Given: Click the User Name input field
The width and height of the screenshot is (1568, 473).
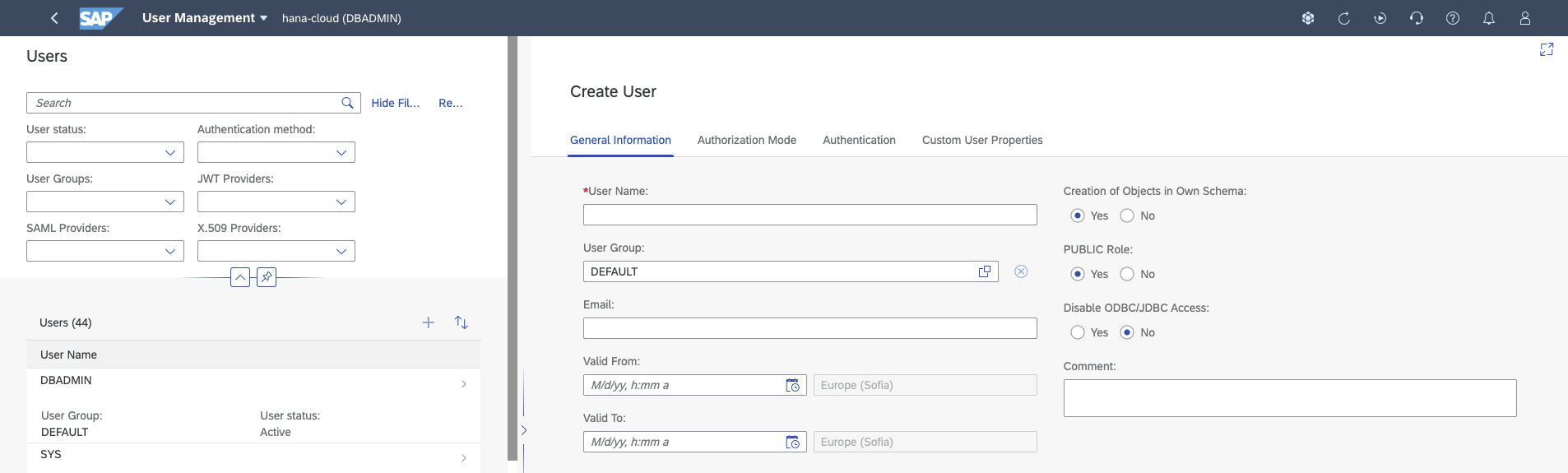Looking at the screenshot, I should click(x=810, y=215).
